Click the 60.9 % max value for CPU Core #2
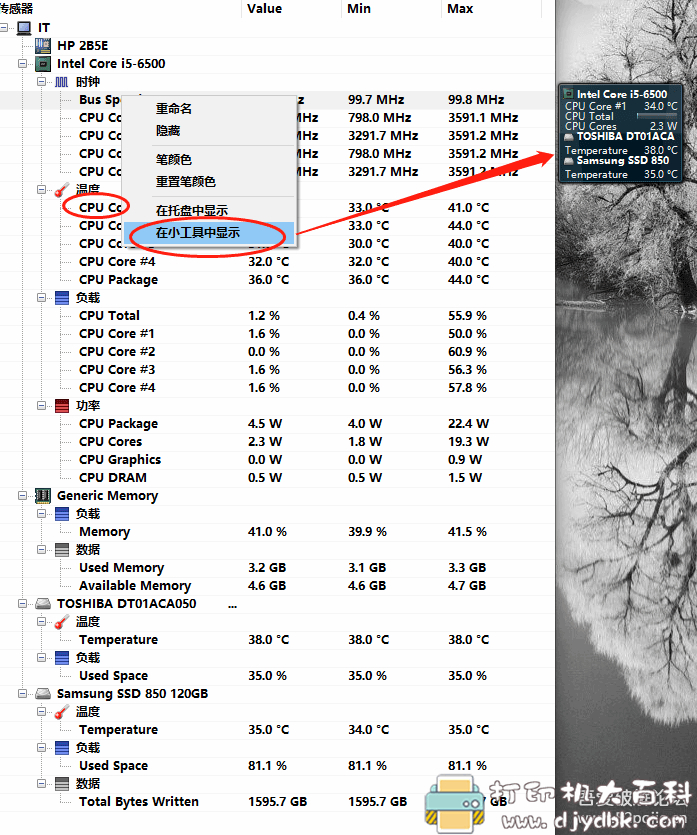 coord(467,351)
